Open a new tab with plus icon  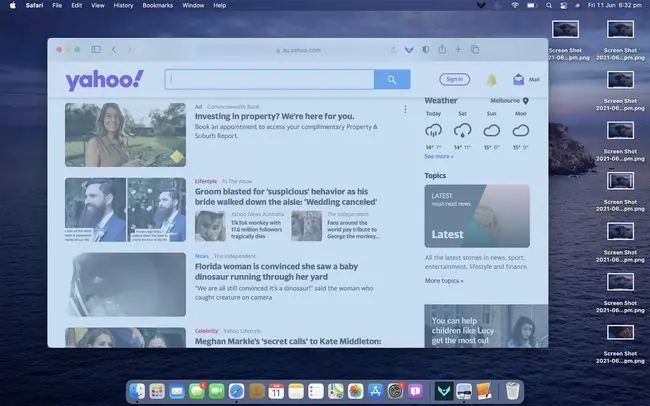pos(458,49)
